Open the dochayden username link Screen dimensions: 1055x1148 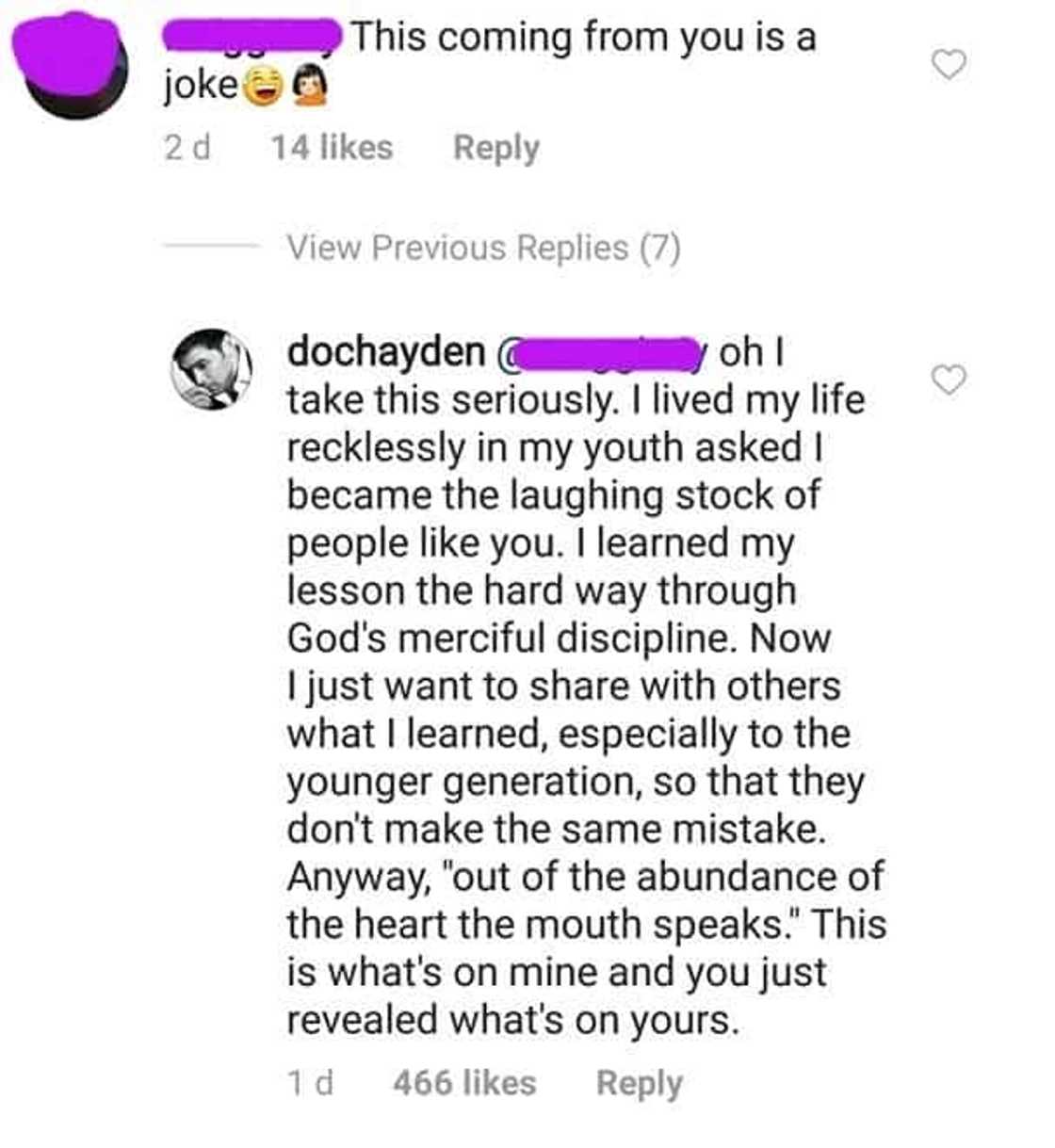tap(385, 352)
